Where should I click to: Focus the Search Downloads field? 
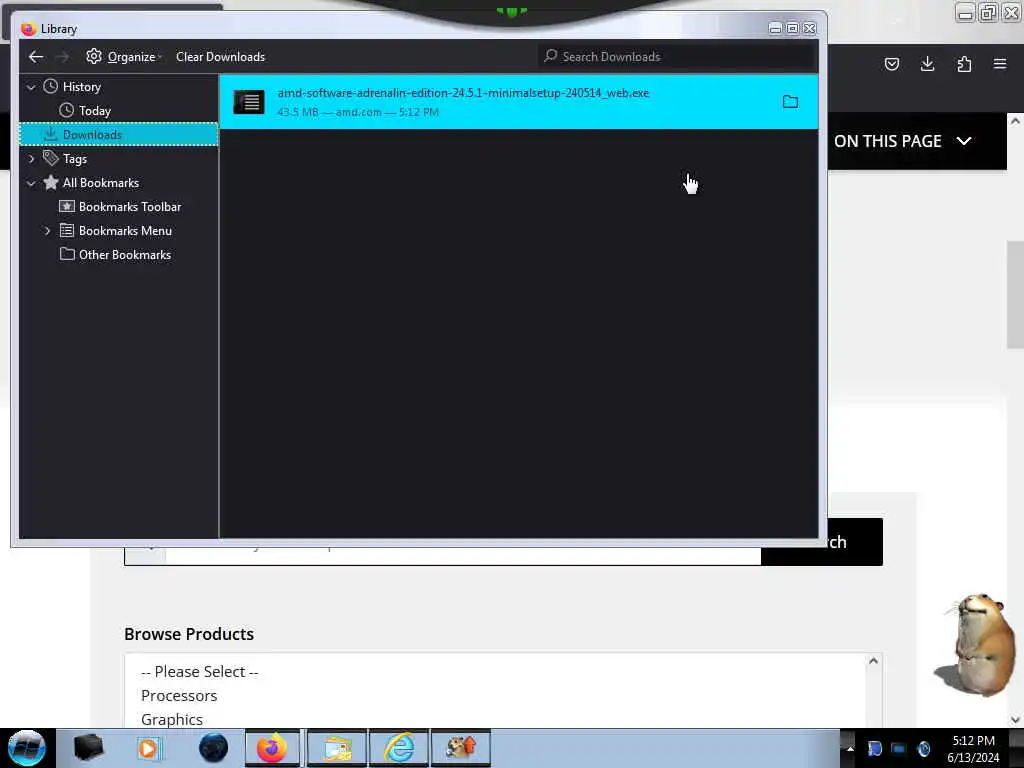point(678,57)
